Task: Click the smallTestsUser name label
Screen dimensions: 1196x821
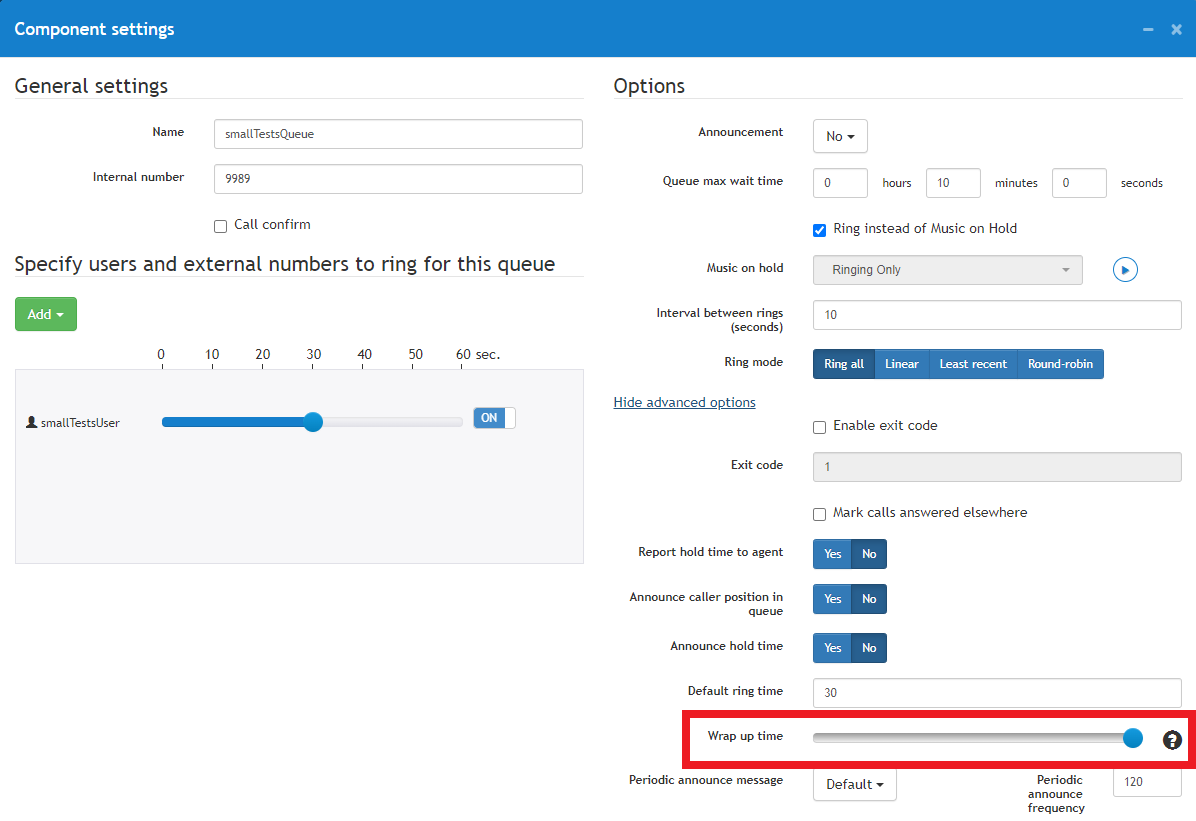Action: (x=80, y=423)
